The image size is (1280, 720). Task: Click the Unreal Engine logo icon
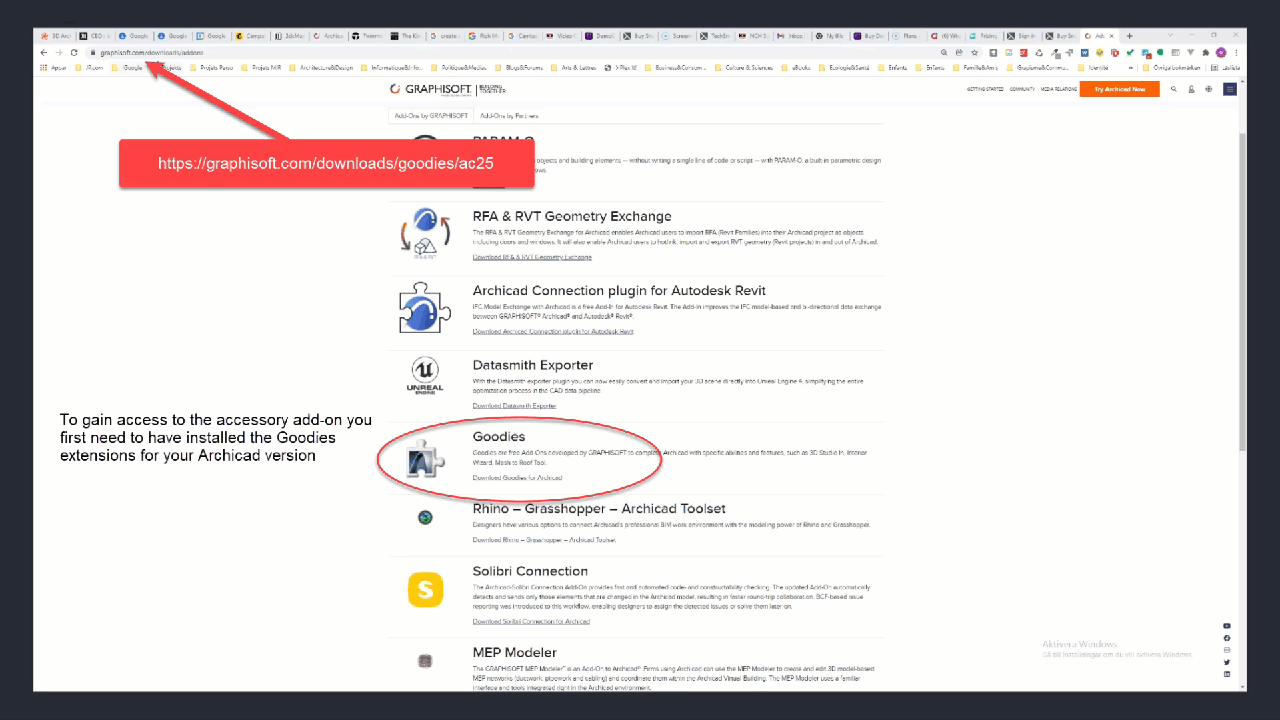(425, 376)
